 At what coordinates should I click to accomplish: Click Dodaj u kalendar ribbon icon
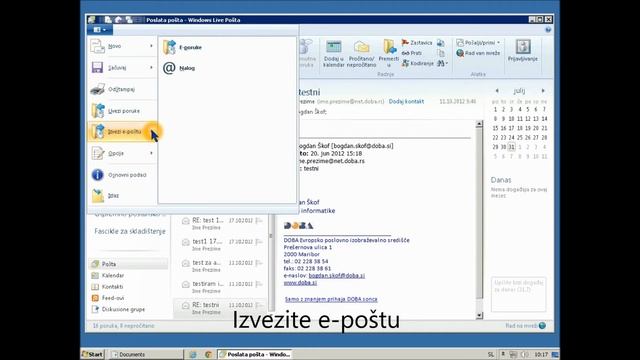pyautogui.click(x=333, y=53)
